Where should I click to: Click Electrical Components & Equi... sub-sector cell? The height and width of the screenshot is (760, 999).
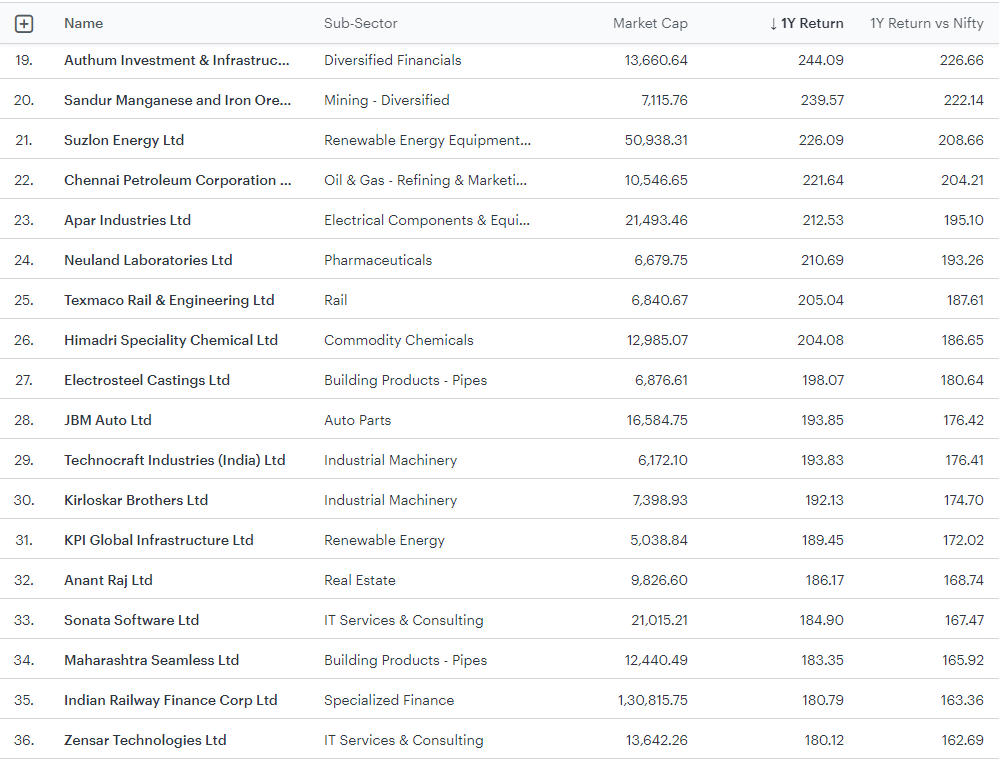tap(427, 220)
